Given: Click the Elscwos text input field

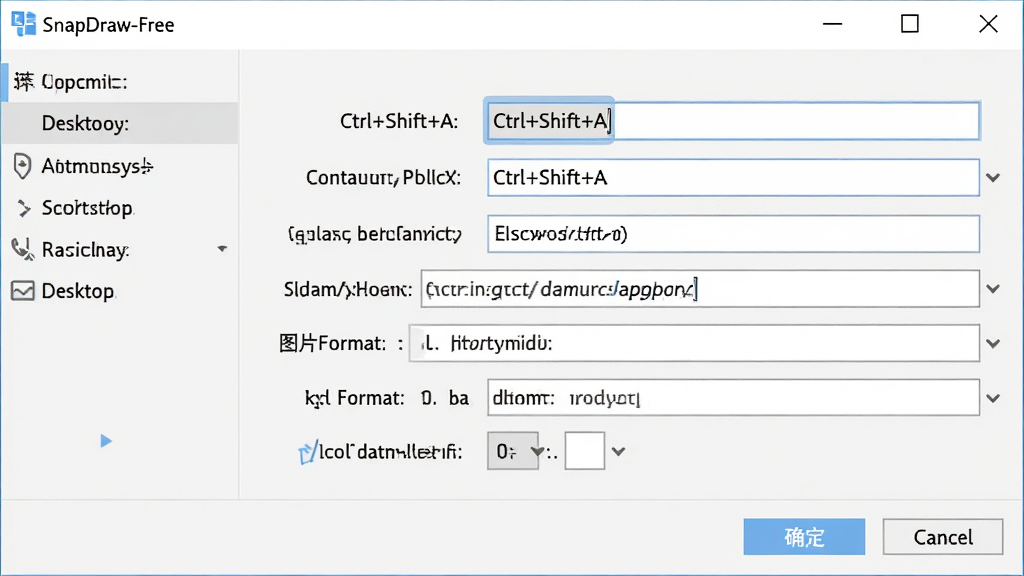Looking at the screenshot, I should pyautogui.click(x=733, y=234).
